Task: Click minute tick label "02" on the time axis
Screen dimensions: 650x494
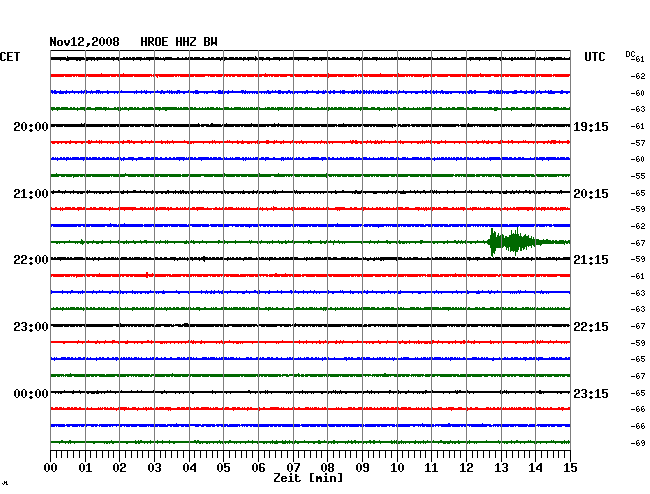Action: coord(119,467)
